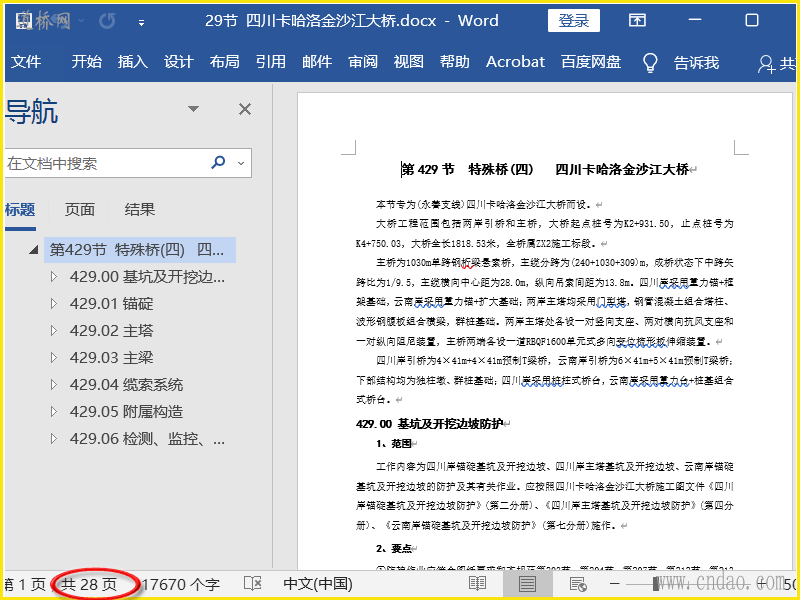Select the 标题 navigation tab
The height and width of the screenshot is (600, 800).
pyautogui.click(x=20, y=210)
